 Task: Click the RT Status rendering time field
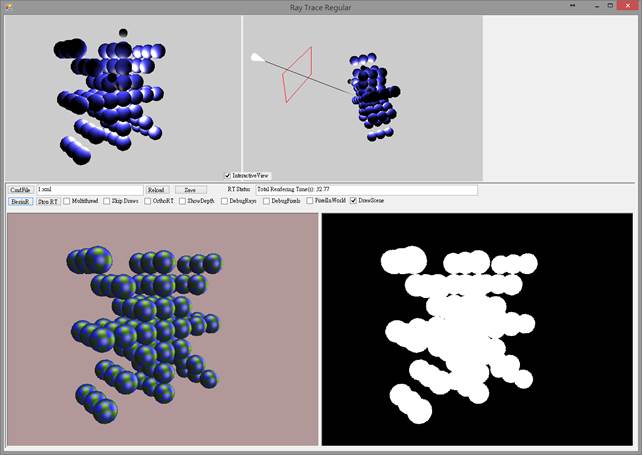point(366,189)
